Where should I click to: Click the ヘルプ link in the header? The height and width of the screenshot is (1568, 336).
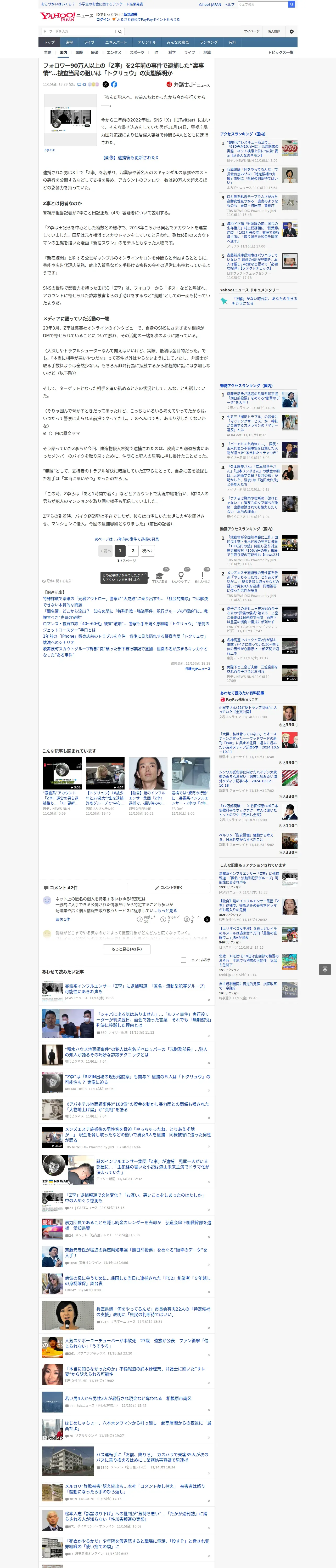[229, 4]
